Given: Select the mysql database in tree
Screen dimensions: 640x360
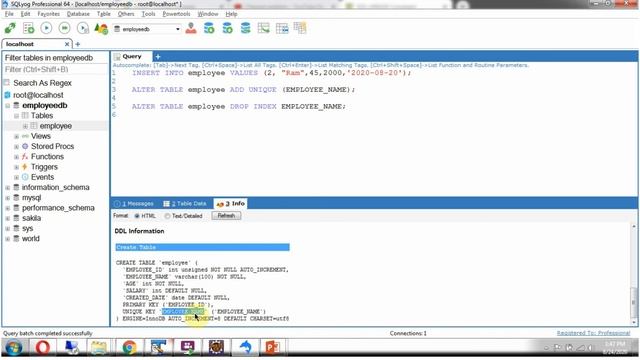Looking at the screenshot, I should coord(31,198).
